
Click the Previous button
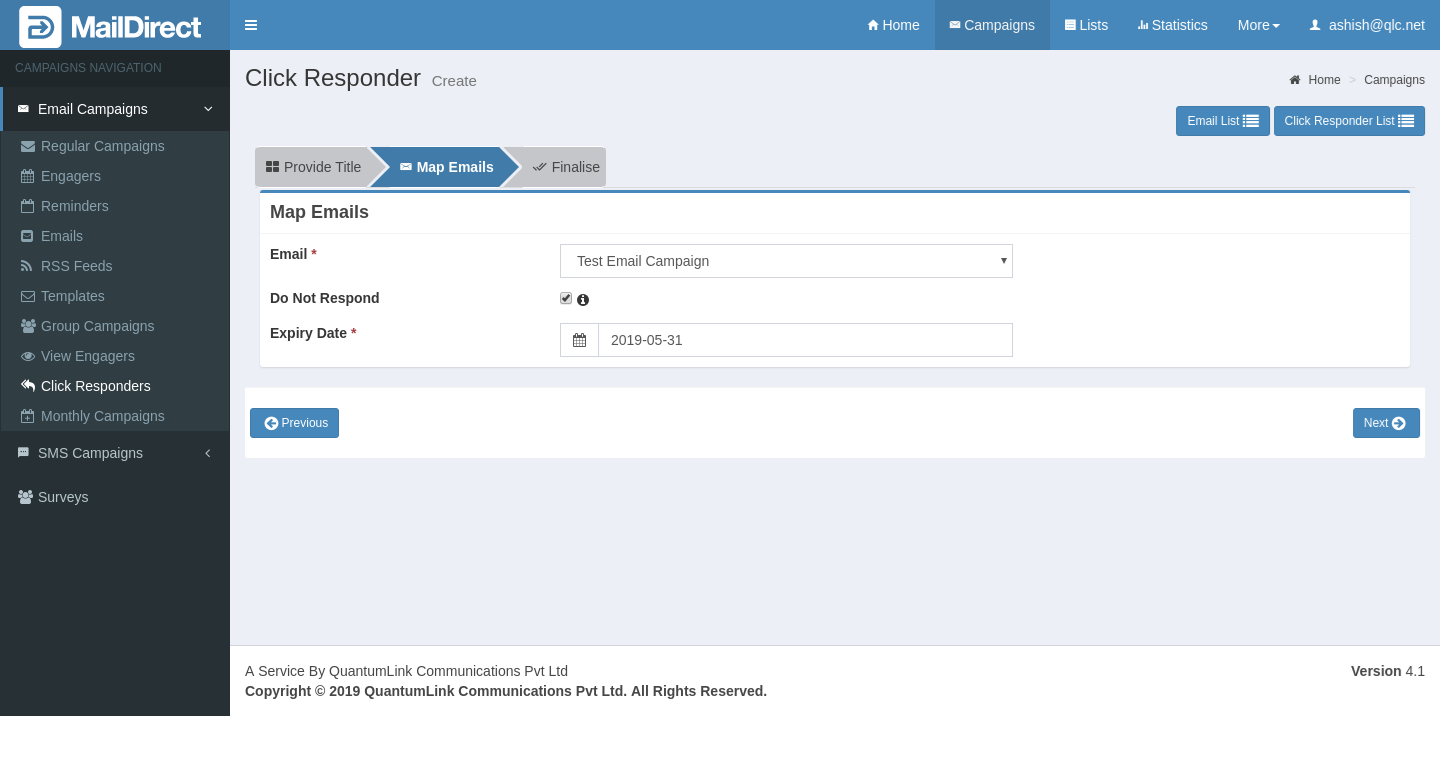(x=294, y=423)
